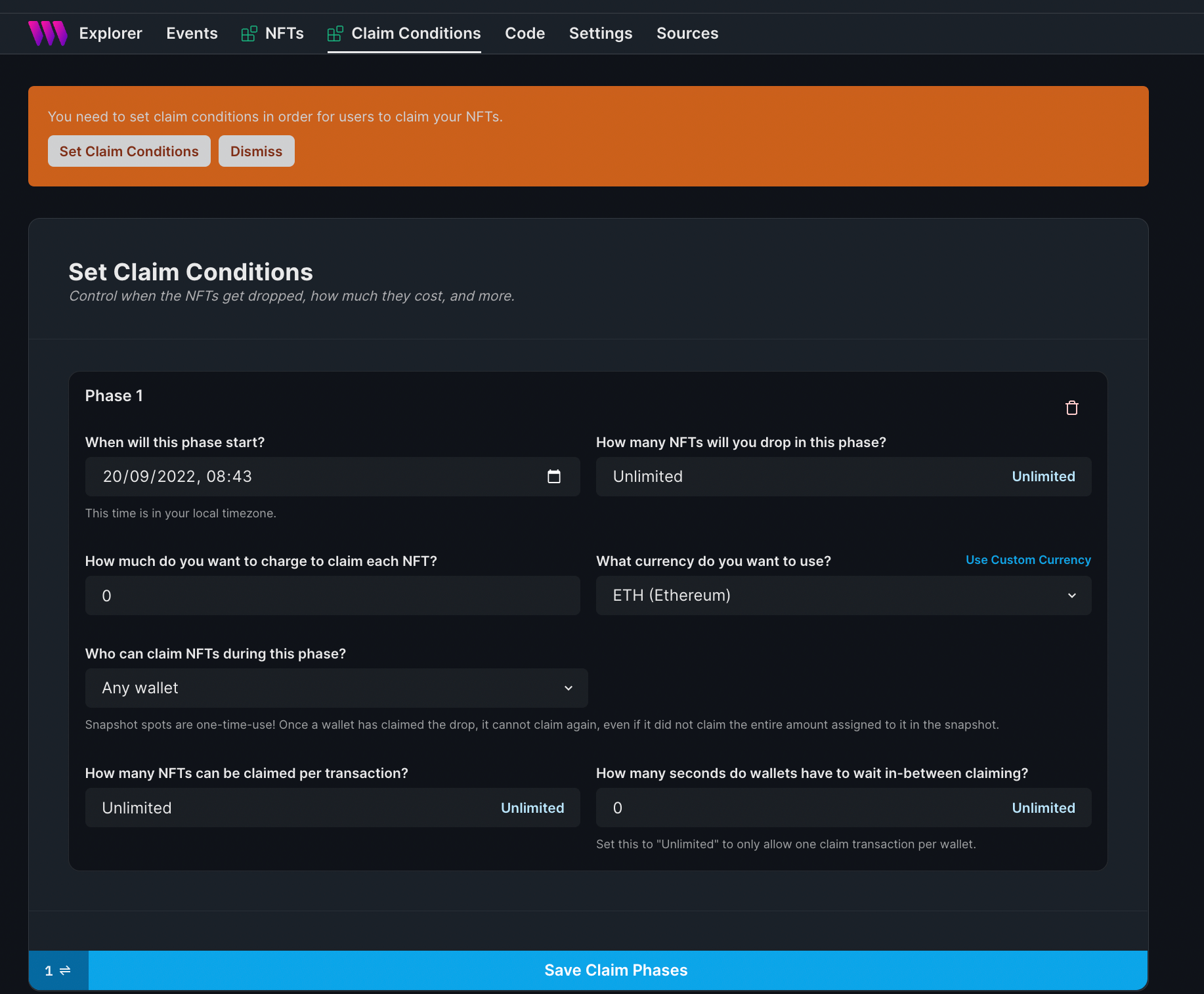Click the thirdweb logo icon

click(47, 33)
